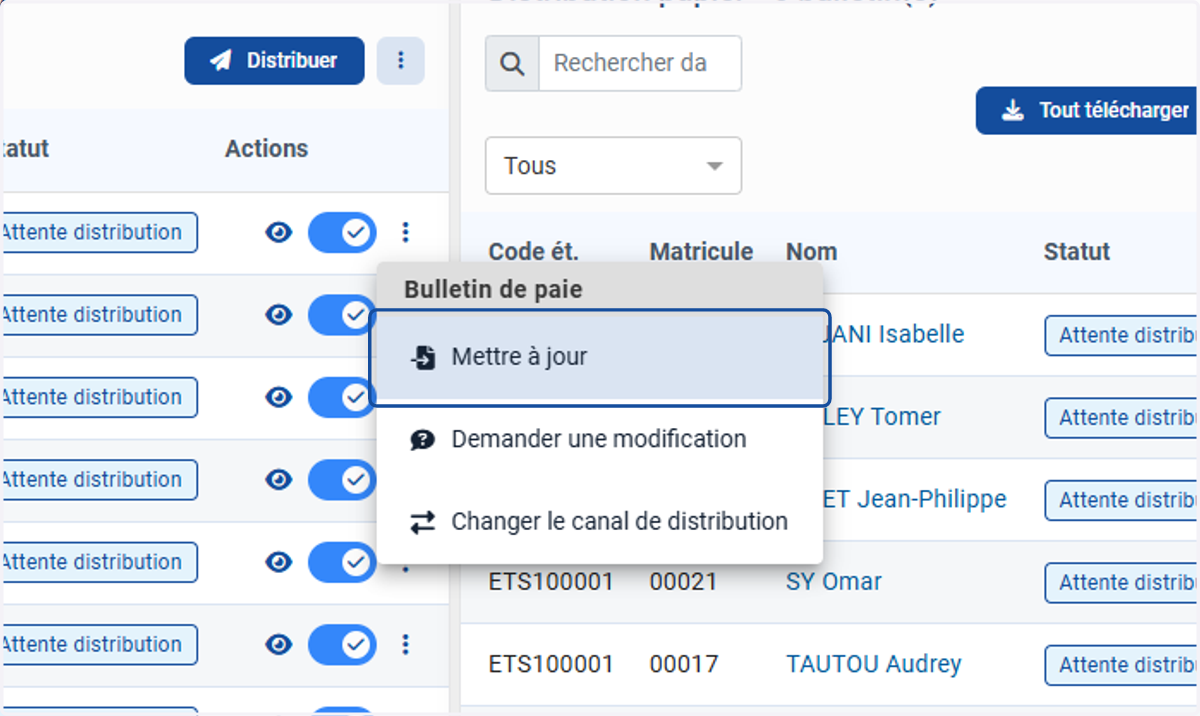Open the Tomer employee link
Screen dimensions: 1200x716
click(x=882, y=416)
